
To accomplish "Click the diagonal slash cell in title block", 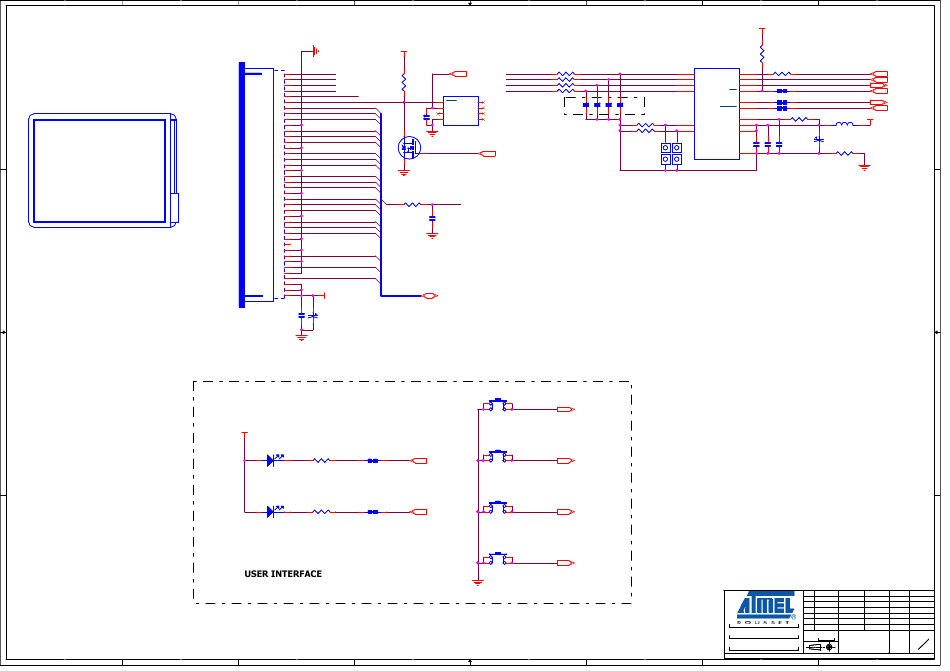I will [923, 644].
